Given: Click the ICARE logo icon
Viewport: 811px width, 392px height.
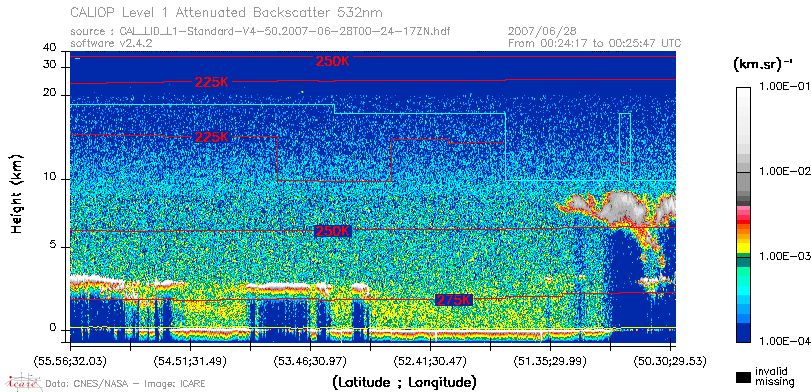Looking at the screenshot, I should (23, 382).
